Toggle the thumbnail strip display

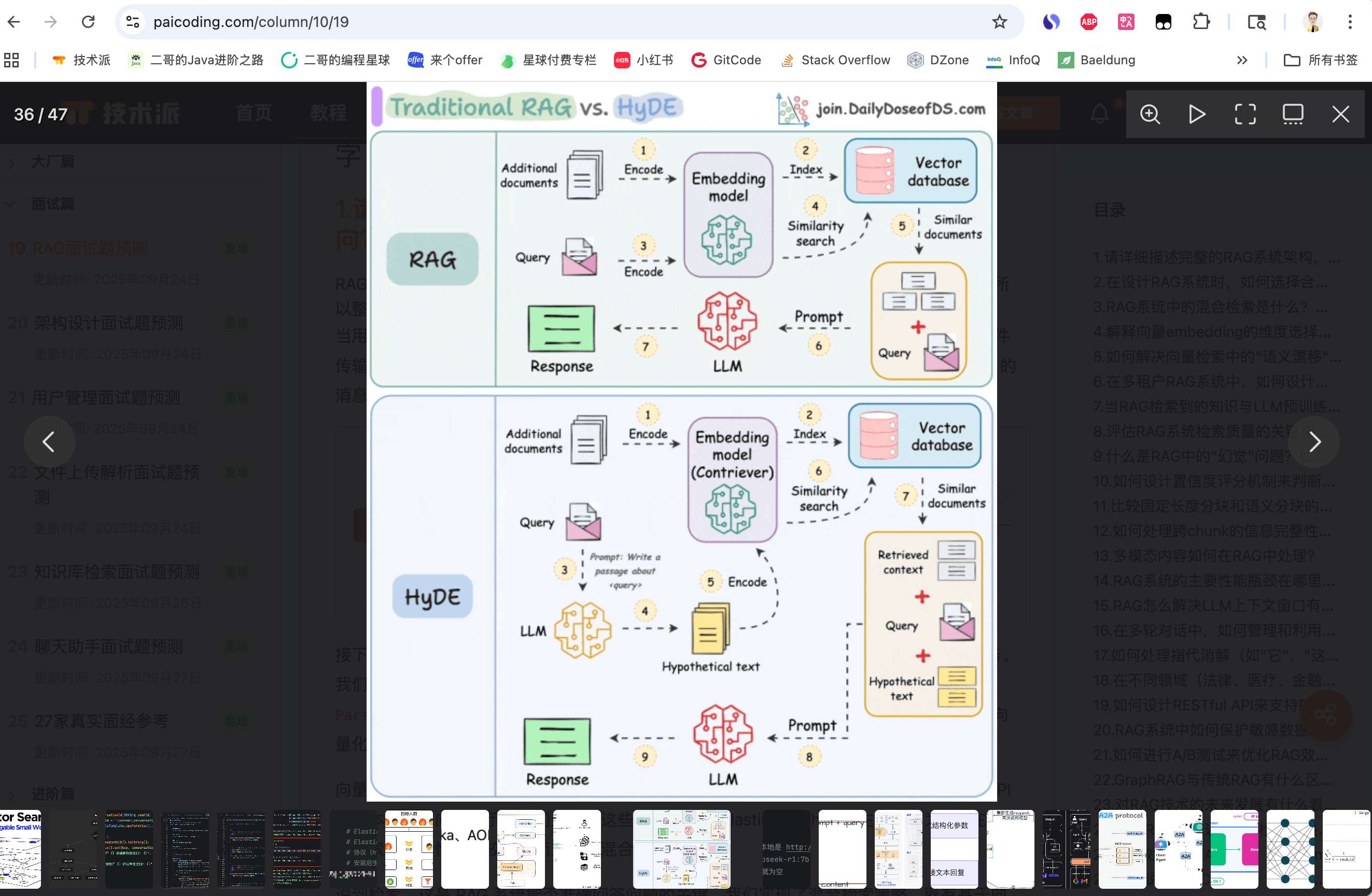1293,114
